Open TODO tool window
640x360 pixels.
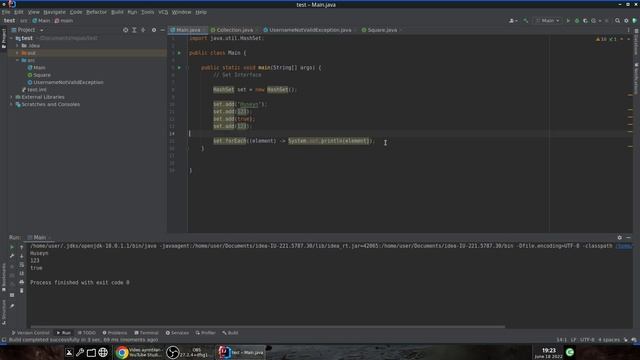coord(87,333)
